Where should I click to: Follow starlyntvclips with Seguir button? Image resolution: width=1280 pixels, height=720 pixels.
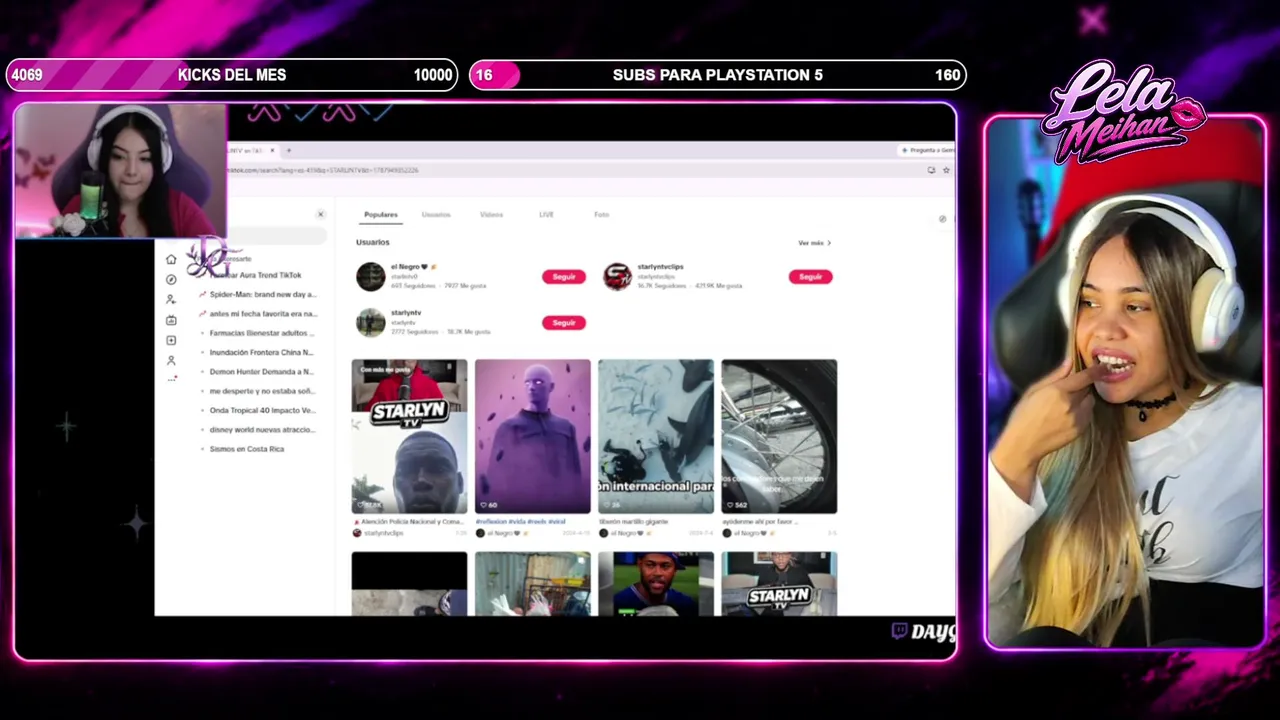810,277
